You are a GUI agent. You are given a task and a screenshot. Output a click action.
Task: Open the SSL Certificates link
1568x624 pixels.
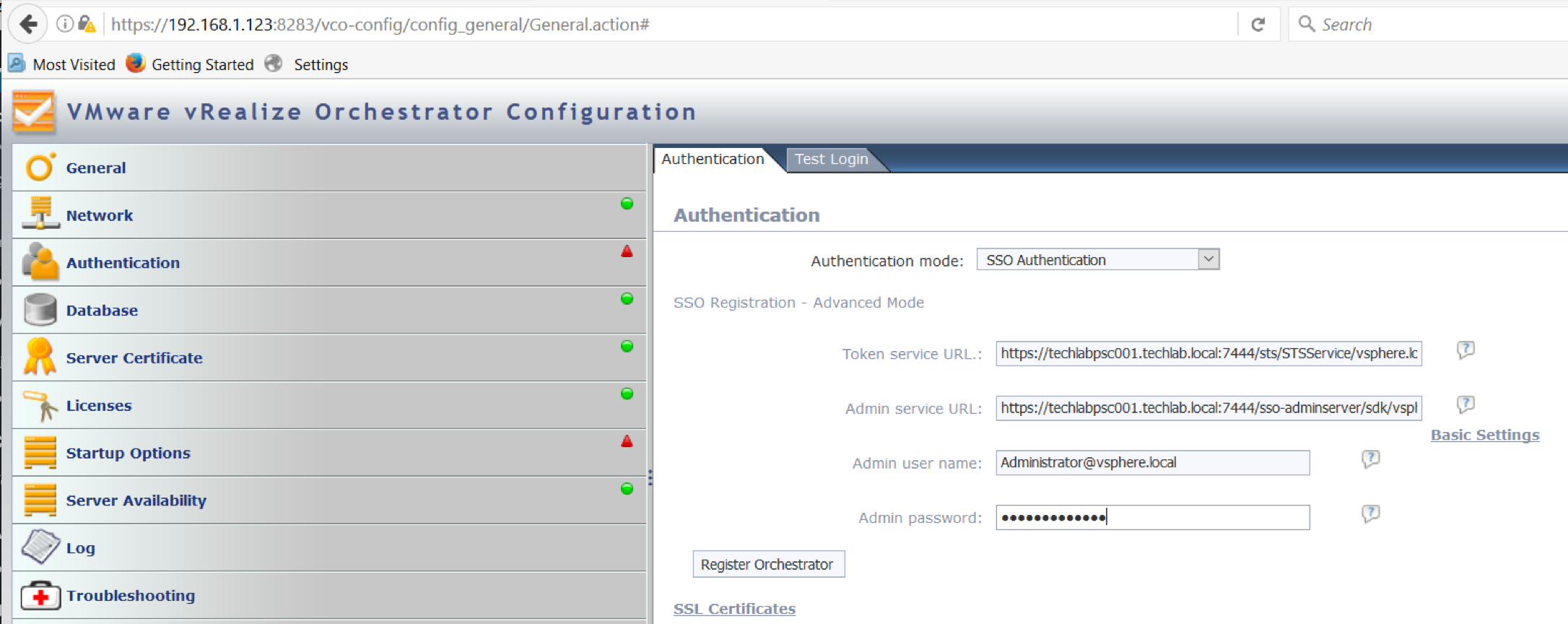(734, 609)
